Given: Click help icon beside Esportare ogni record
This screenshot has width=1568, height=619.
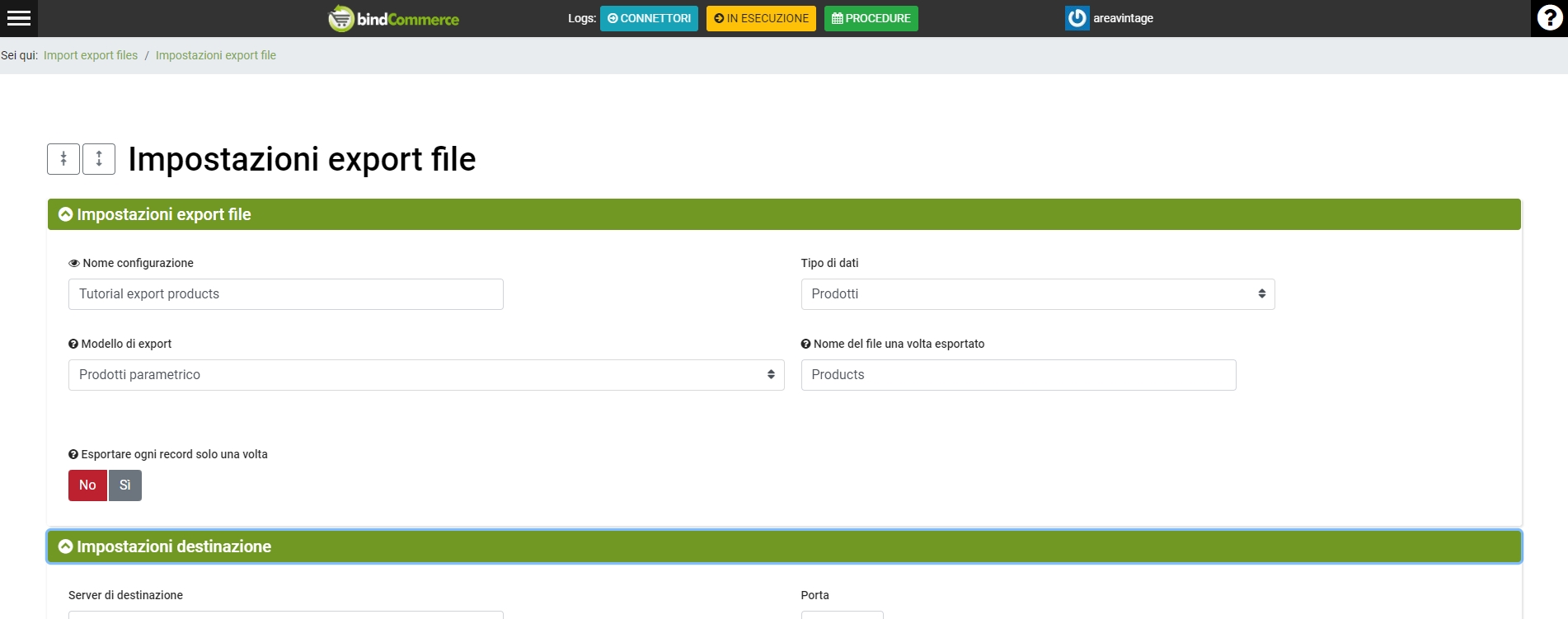Looking at the screenshot, I should coord(73,455).
